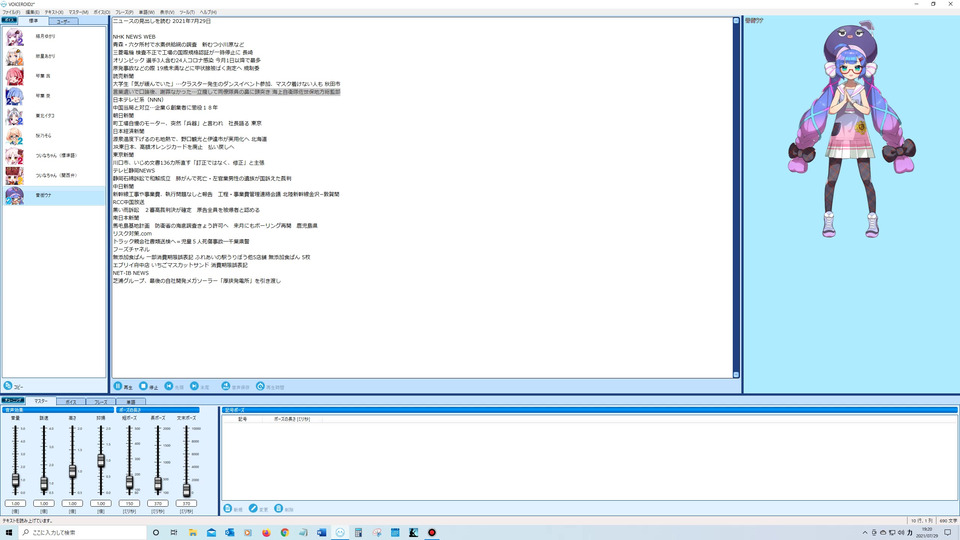Jump to start with the 先頭 button

click(x=174, y=386)
